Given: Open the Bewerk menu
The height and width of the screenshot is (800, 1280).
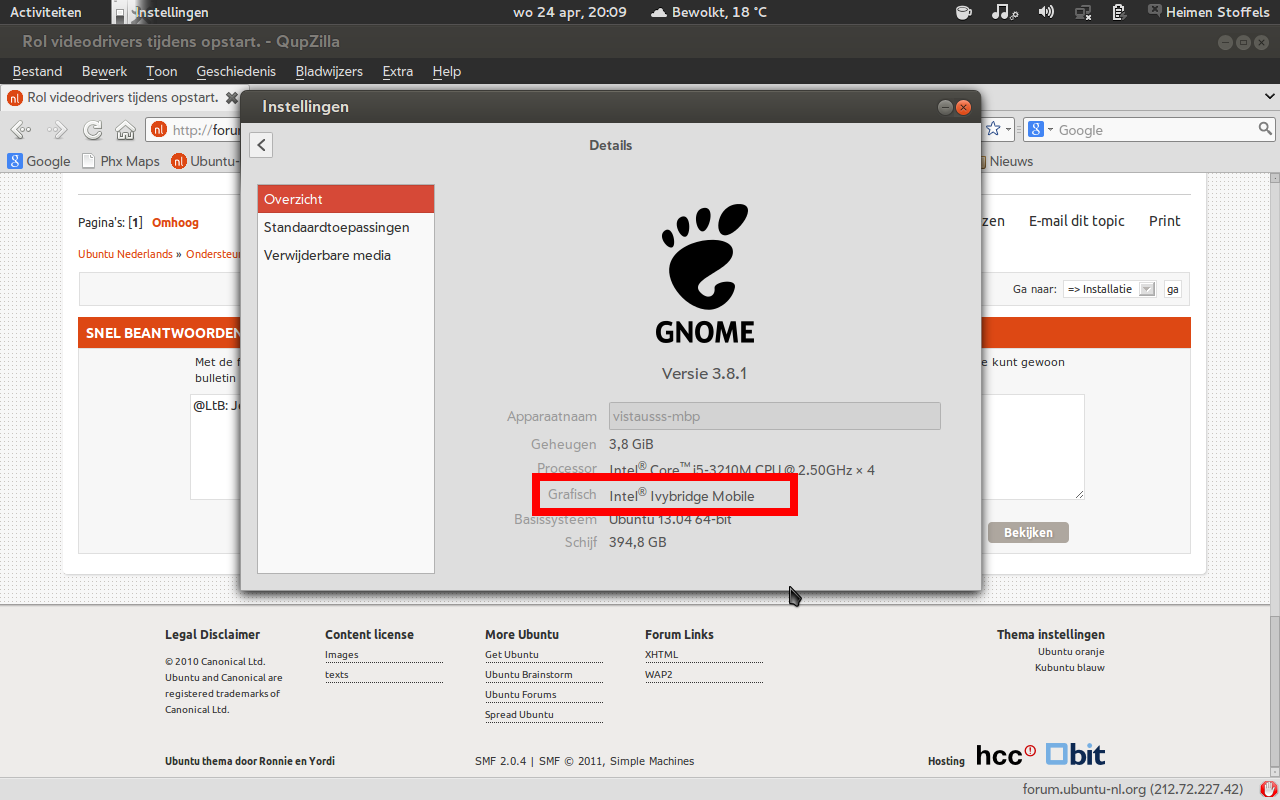Looking at the screenshot, I should pos(105,71).
